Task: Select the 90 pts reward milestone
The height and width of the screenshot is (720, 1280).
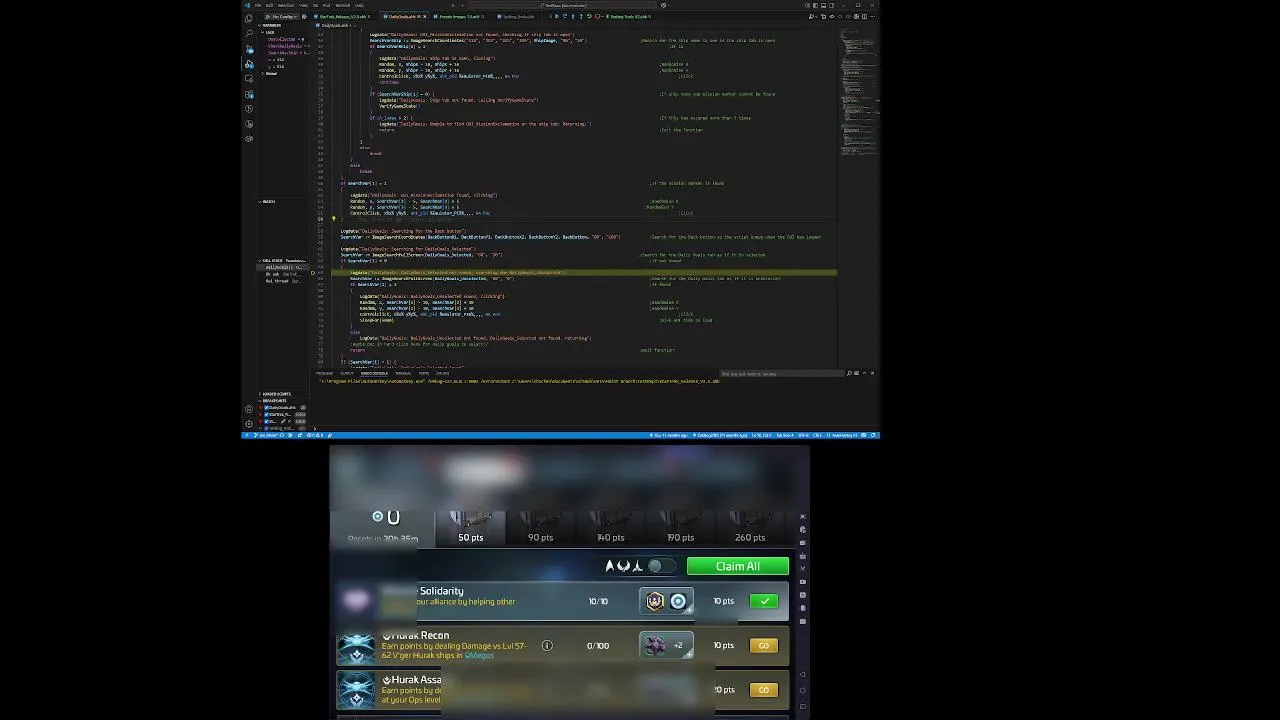Action: pos(540,528)
